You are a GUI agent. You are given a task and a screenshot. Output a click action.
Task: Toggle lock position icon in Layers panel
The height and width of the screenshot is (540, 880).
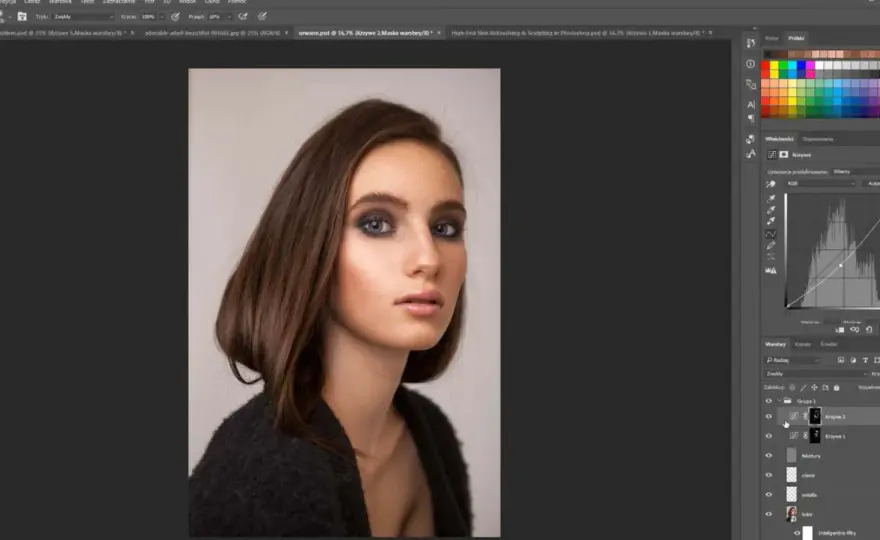[x=814, y=387]
